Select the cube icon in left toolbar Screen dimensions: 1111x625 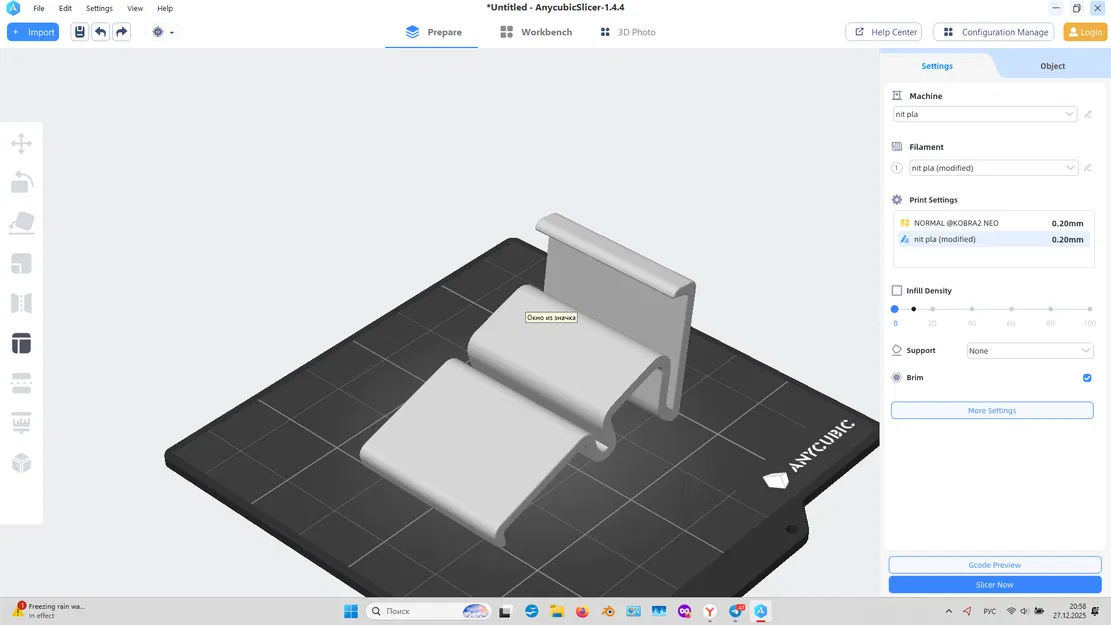coord(21,463)
